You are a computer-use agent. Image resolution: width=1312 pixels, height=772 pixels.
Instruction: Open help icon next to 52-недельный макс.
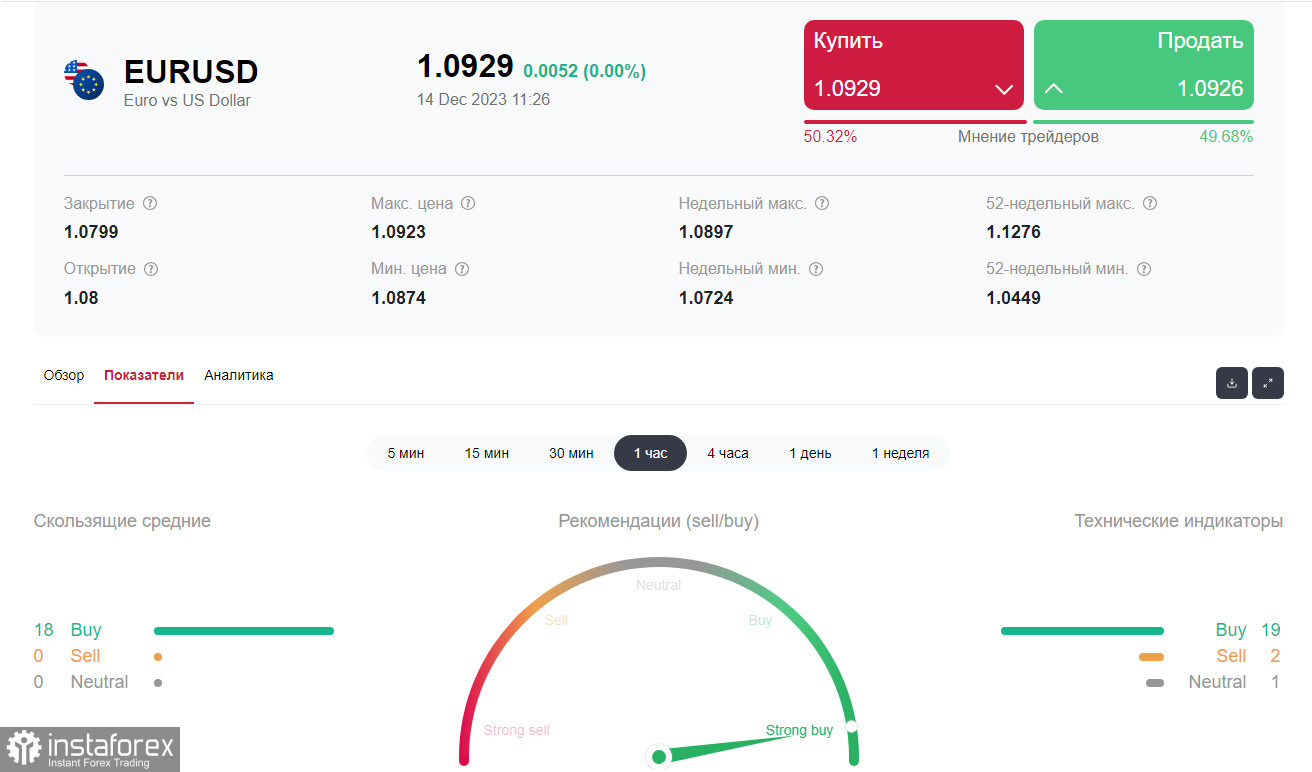(1150, 203)
